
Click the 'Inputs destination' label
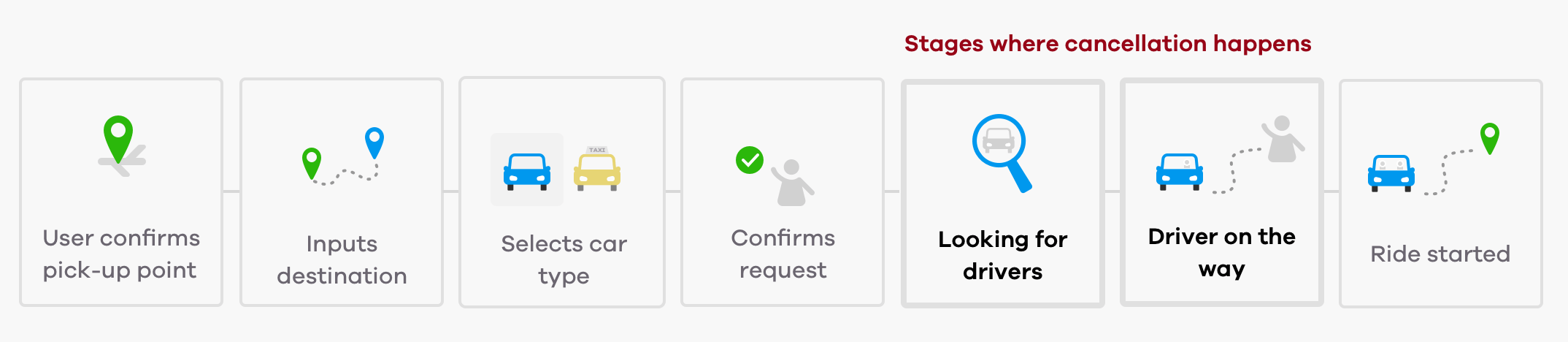point(342,259)
